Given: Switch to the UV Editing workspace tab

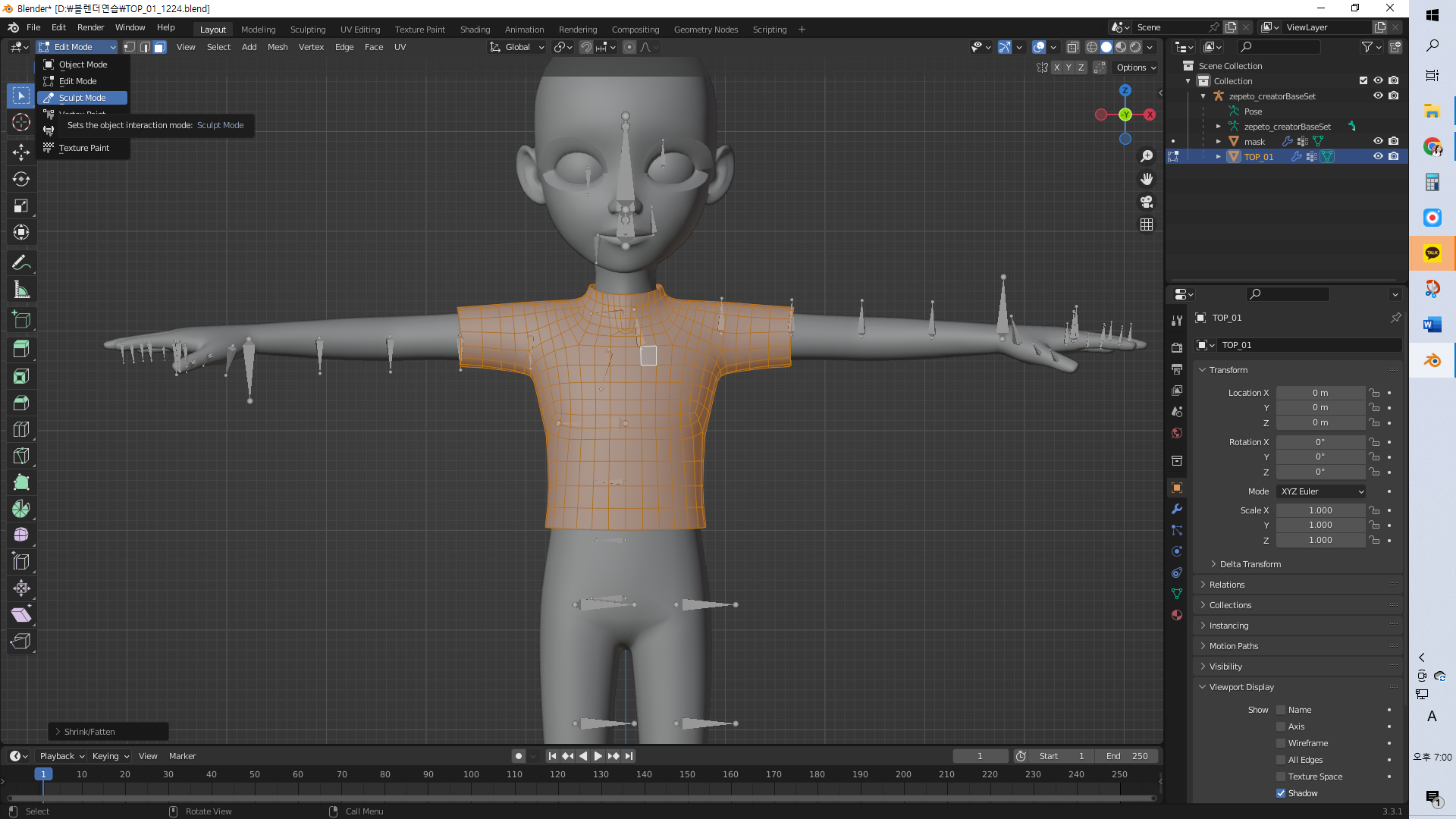Looking at the screenshot, I should tap(360, 30).
